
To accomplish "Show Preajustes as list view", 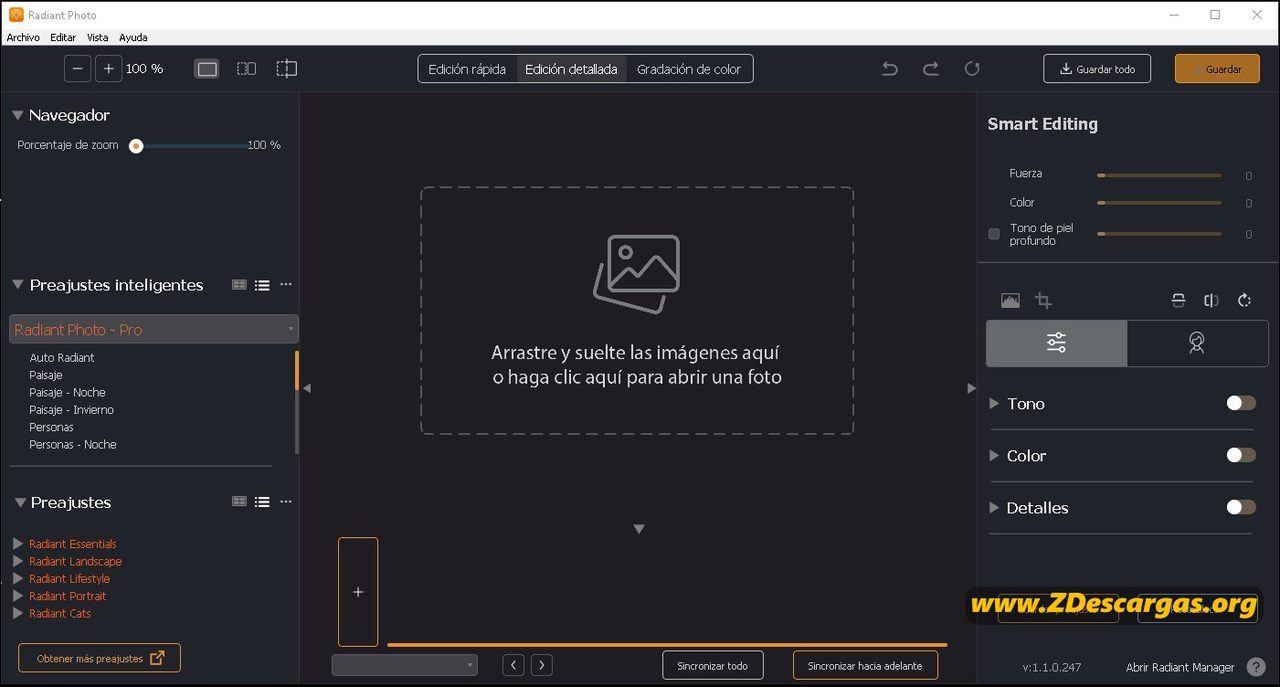I will pyautogui.click(x=262, y=502).
